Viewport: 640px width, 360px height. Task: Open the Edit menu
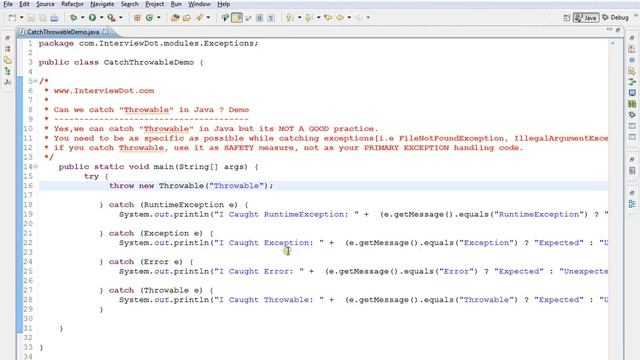click(24, 4)
